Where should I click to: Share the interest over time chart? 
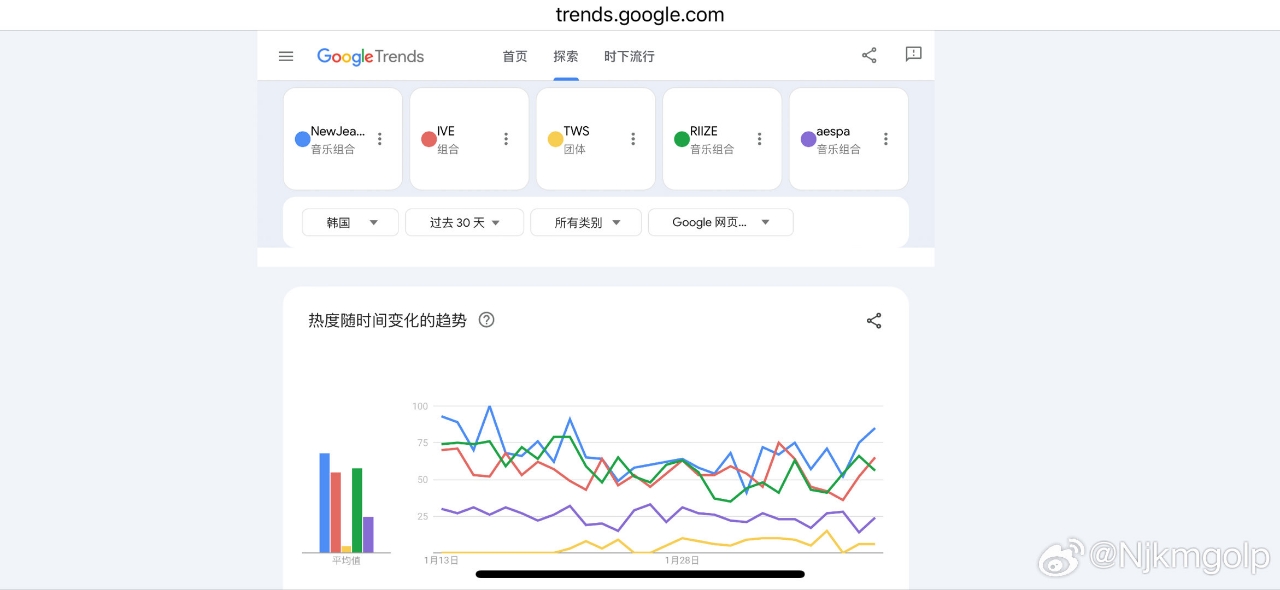[x=874, y=321]
